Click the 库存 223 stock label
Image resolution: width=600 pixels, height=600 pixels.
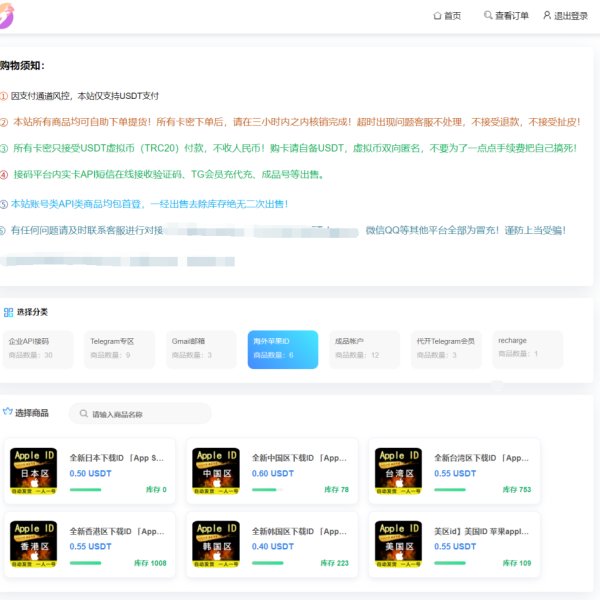point(334,563)
